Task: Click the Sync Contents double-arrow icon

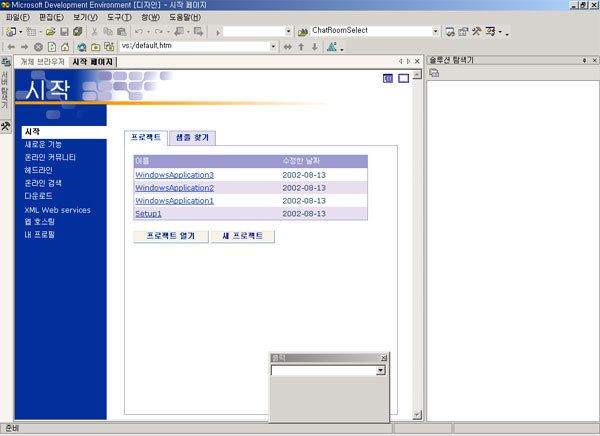Action: point(287,47)
